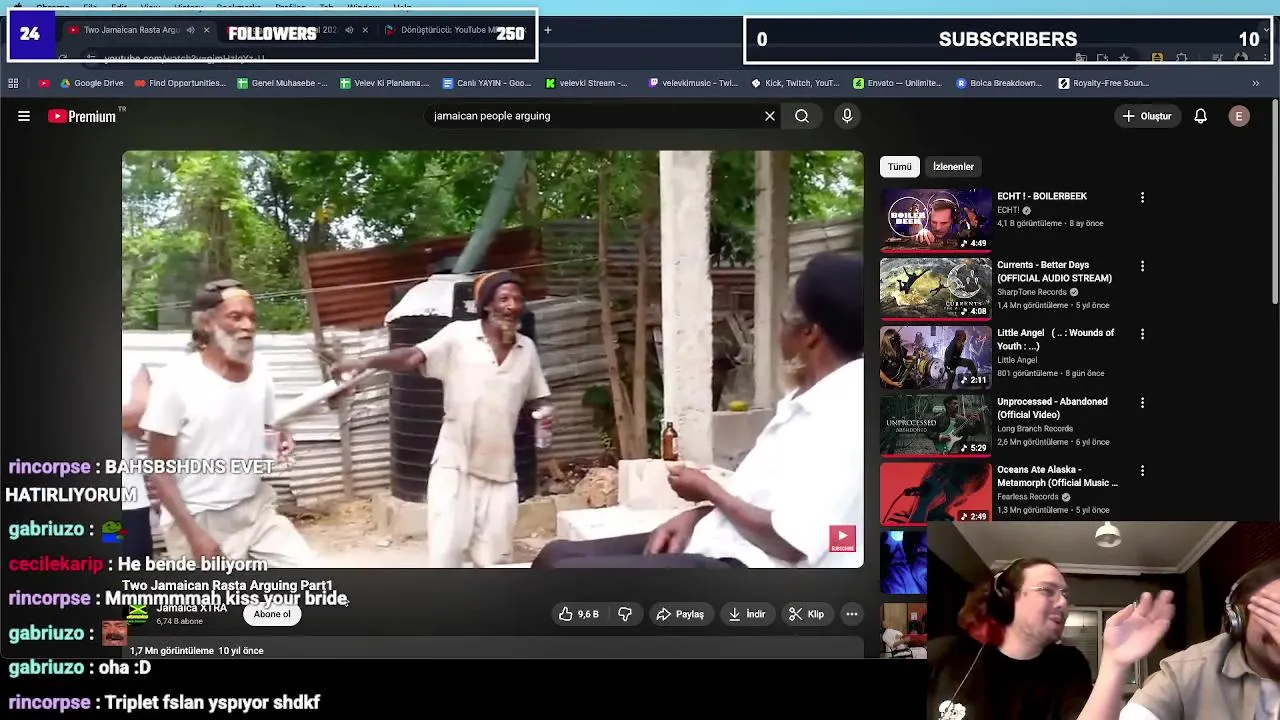Open the Long Branch Records channel link

pos(1035,428)
